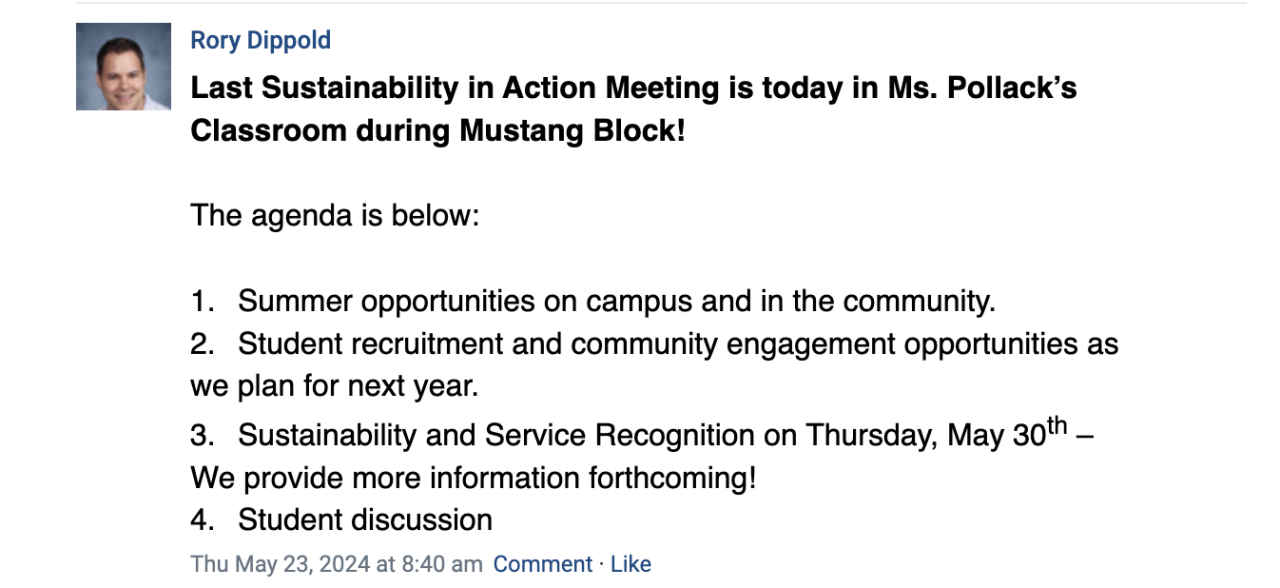The width and height of the screenshot is (1280, 588).
Task: Click "We provide more information forthcoming!" line
Action: (x=473, y=478)
